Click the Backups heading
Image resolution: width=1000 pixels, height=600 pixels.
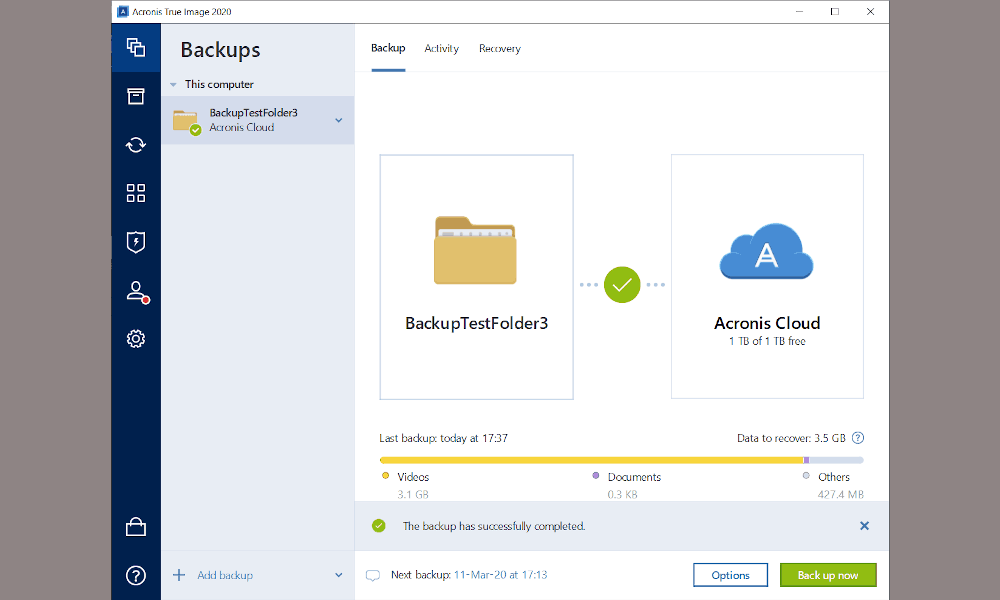click(x=221, y=50)
